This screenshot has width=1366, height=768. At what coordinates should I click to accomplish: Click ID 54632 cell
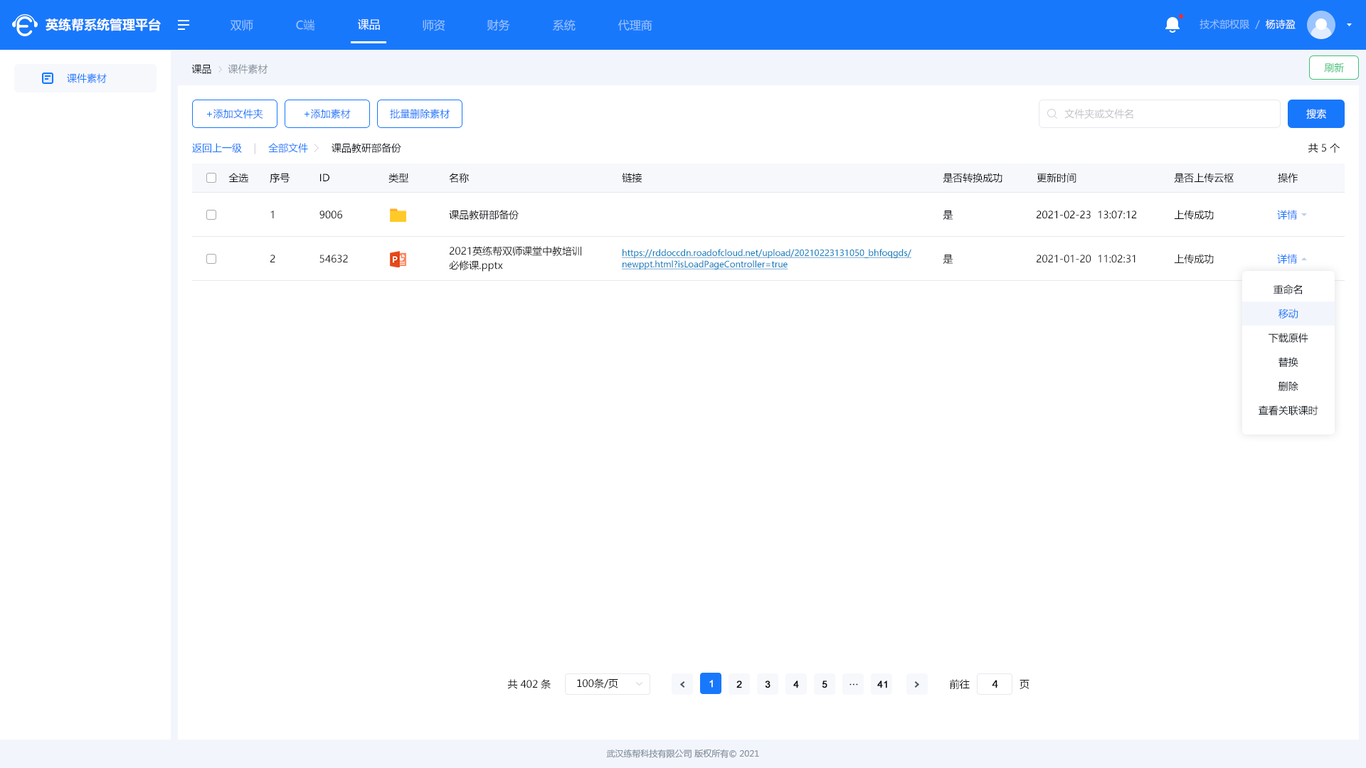[x=334, y=259]
